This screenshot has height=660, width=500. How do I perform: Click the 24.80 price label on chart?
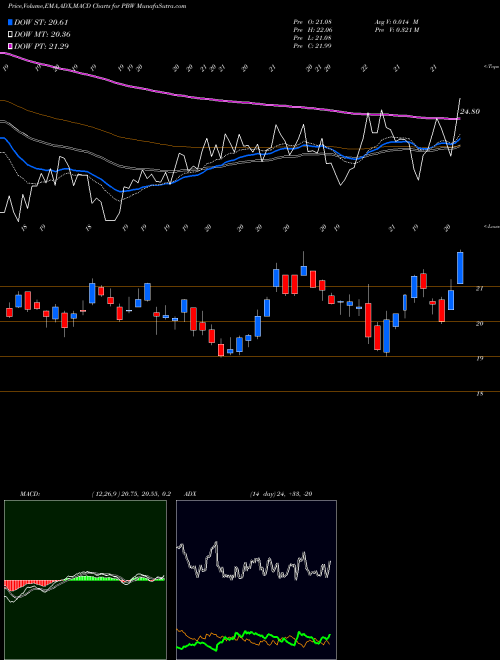[x=470, y=112]
